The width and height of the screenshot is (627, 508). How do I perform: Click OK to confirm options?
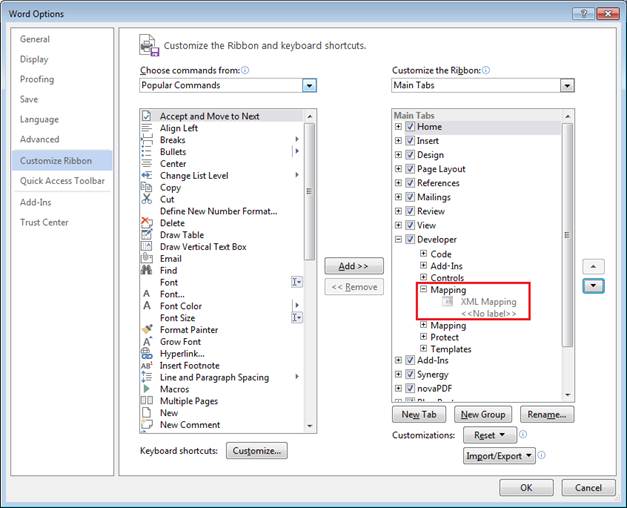(x=526, y=488)
